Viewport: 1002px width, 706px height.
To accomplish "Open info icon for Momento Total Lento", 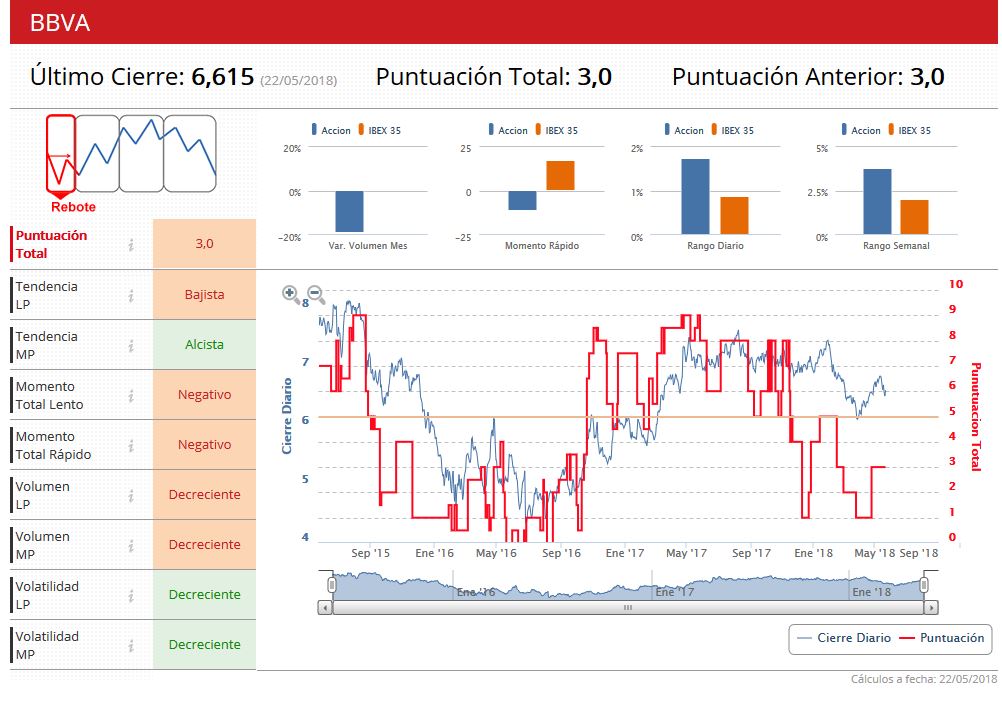I will point(131,395).
